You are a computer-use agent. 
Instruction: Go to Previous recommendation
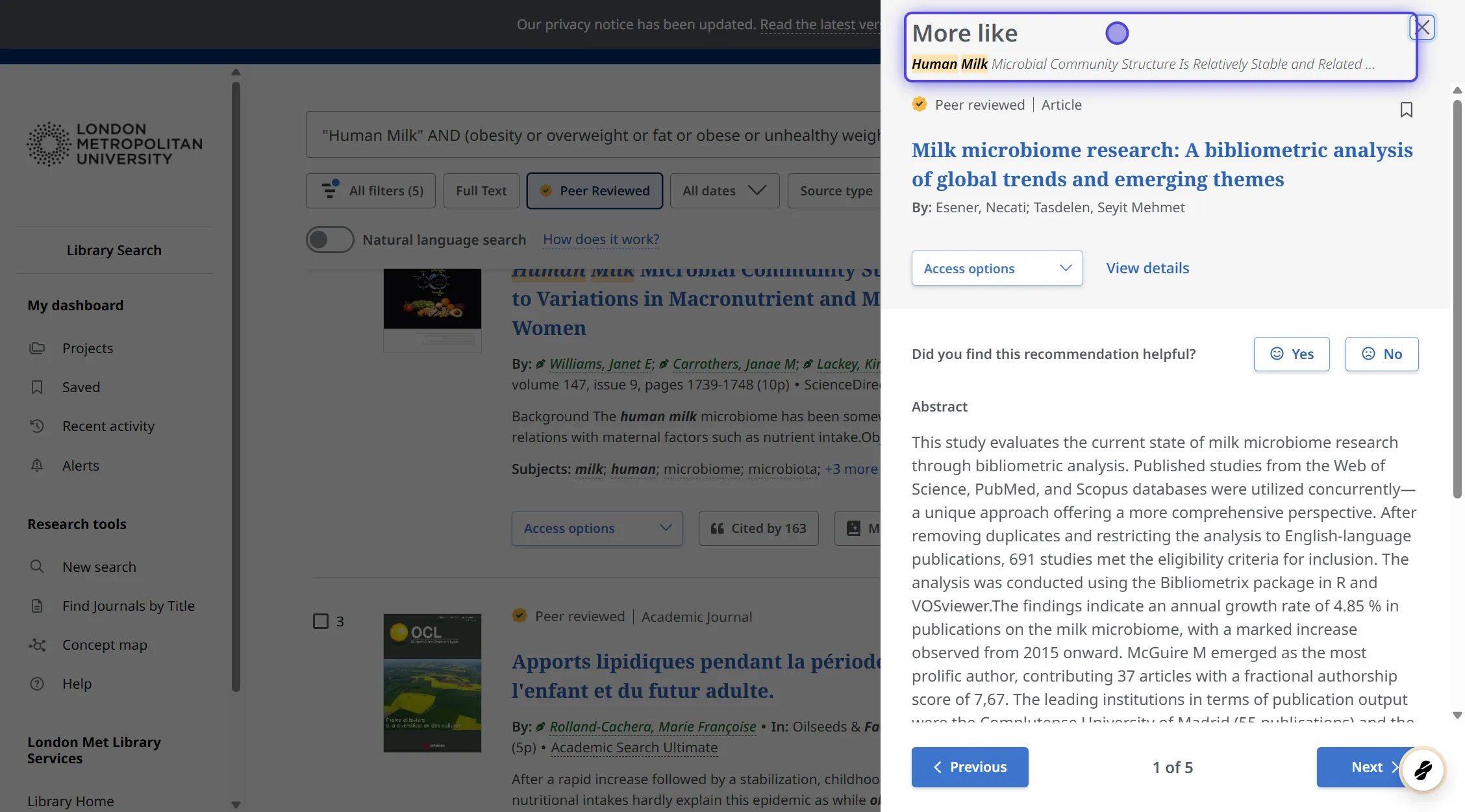tap(970, 767)
